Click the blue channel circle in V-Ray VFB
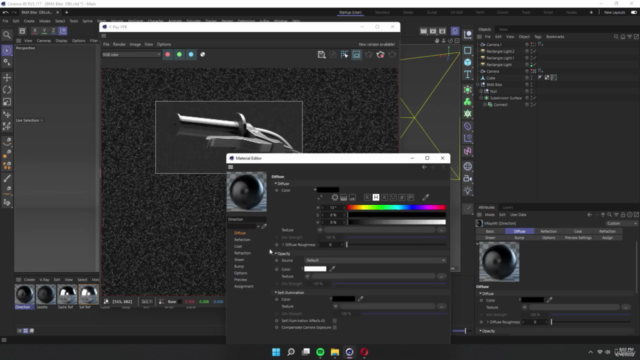 coord(191,54)
